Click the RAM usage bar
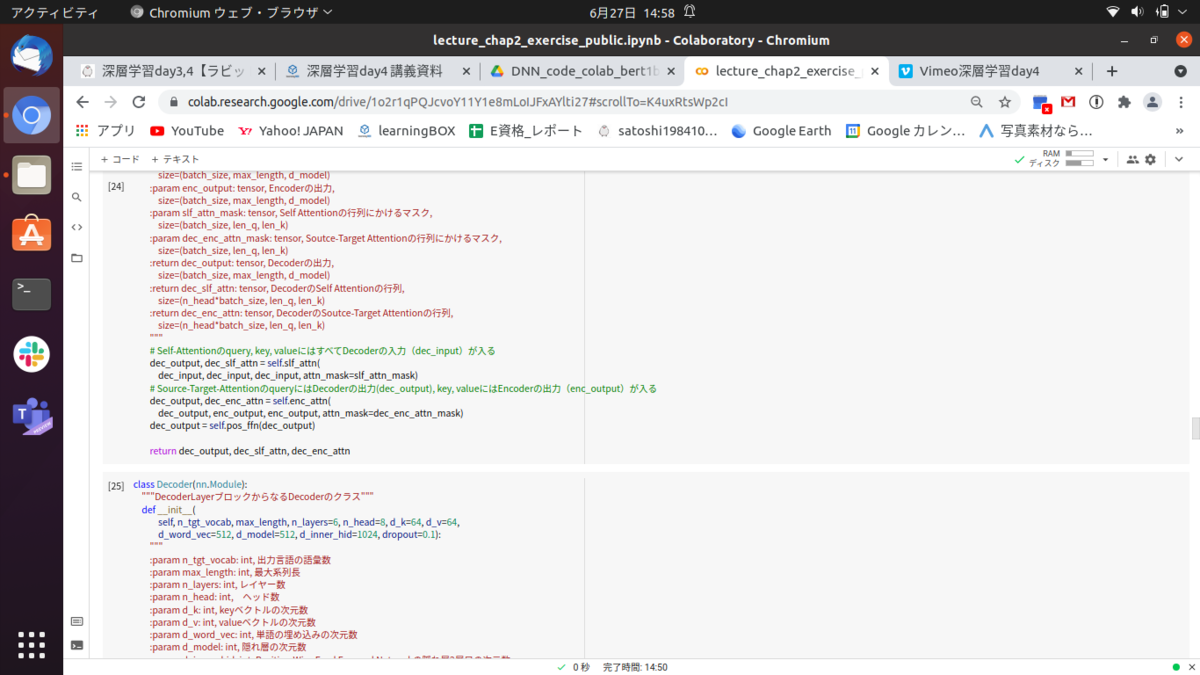This screenshot has width=1200, height=675. pyautogui.click(x=1080, y=154)
